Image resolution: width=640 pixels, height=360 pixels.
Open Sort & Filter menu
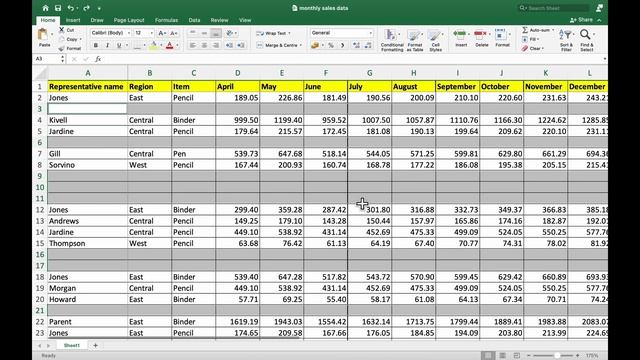[x=566, y=40]
